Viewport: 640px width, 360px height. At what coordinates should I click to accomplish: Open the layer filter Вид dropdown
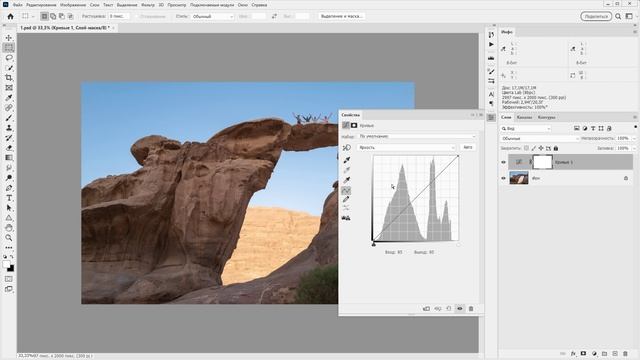click(x=526, y=129)
